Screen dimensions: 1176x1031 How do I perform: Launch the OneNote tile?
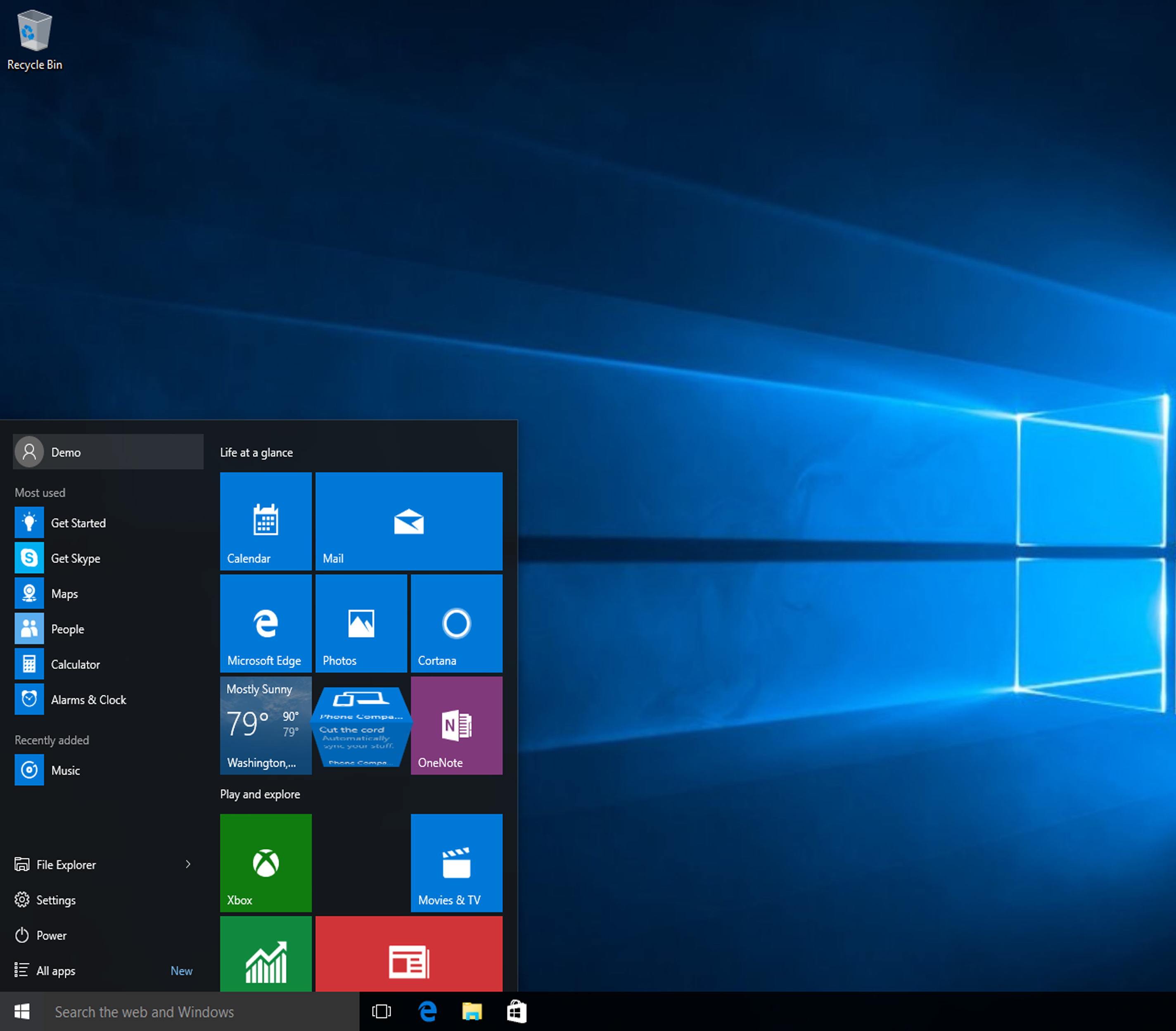click(x=457, y=725)
